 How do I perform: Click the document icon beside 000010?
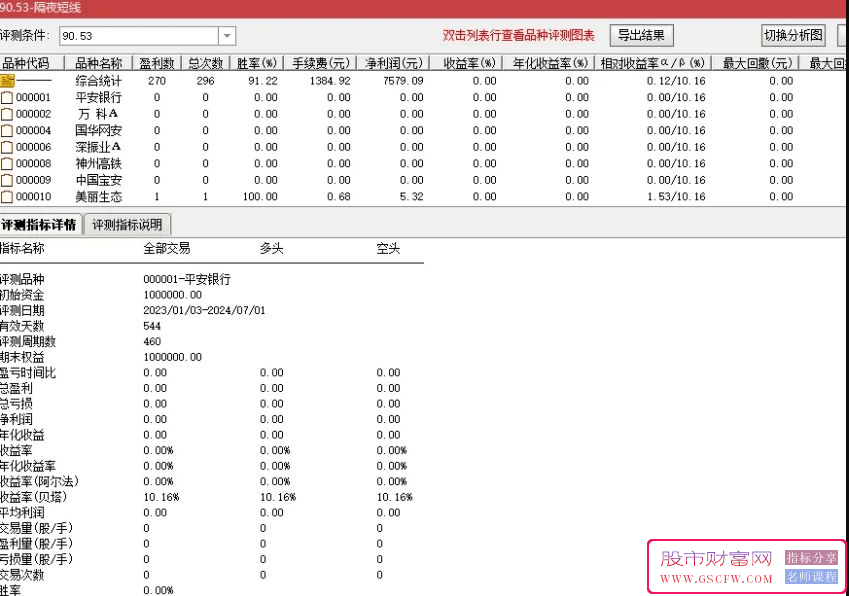(6, 197)
